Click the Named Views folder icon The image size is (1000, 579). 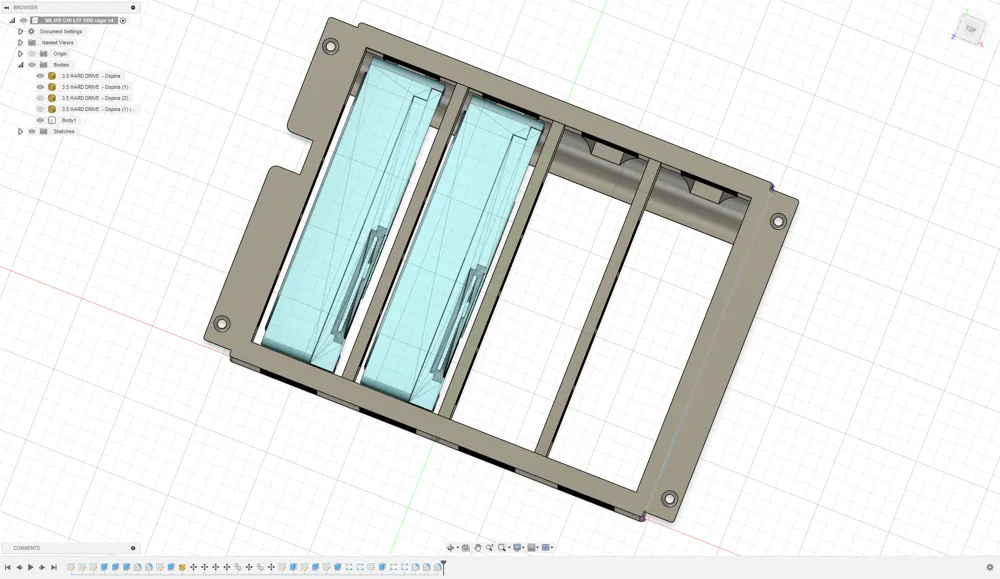click(32, 43)
